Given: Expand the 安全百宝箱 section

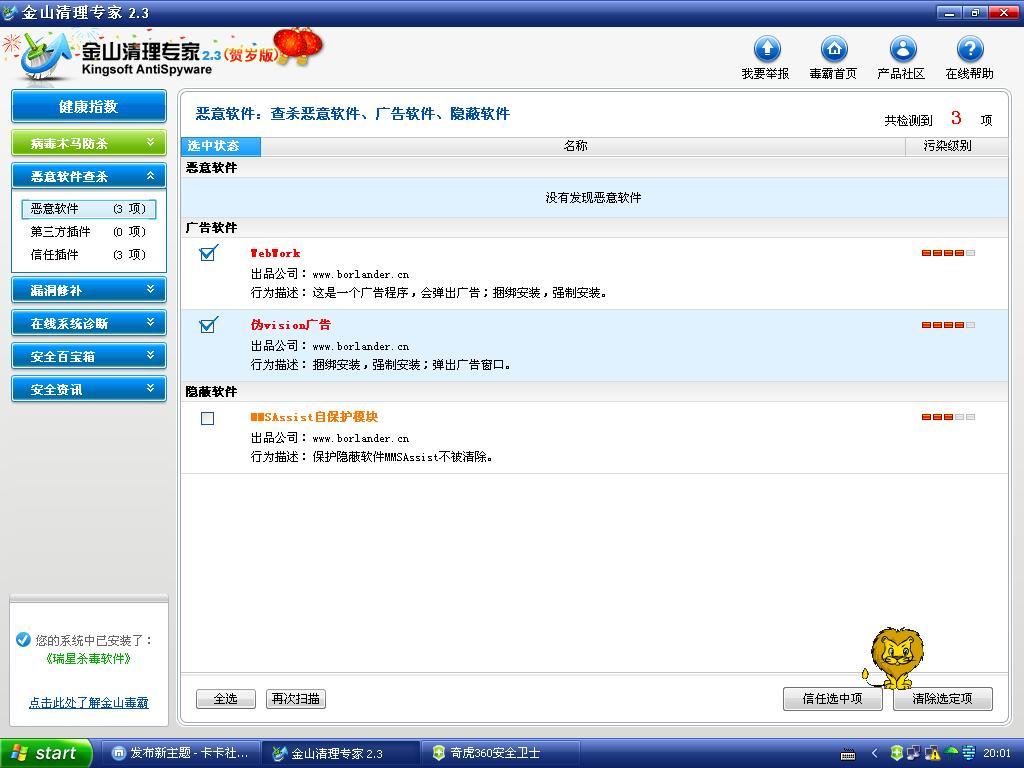Looking at the screenshot, I should click(x=89, y=356).
